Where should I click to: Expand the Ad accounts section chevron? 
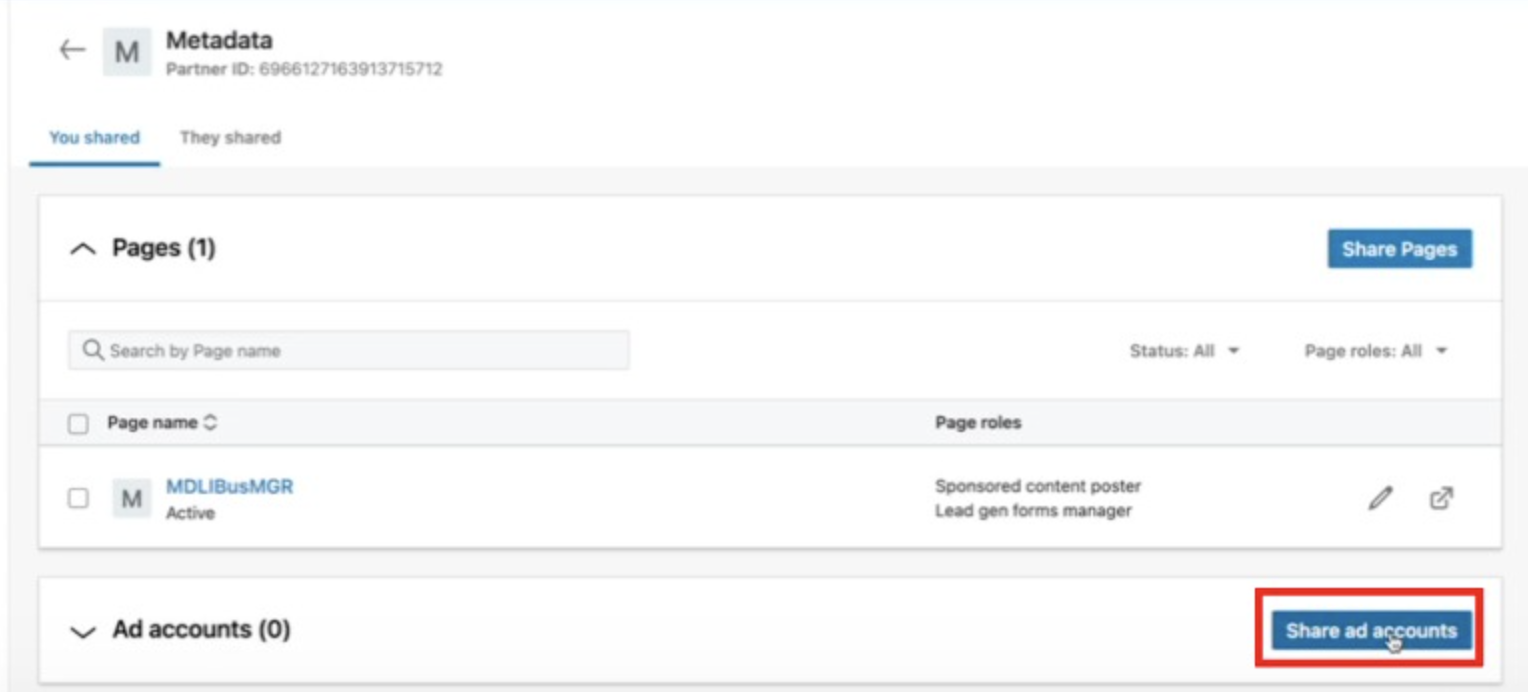(x=83, y=631)
